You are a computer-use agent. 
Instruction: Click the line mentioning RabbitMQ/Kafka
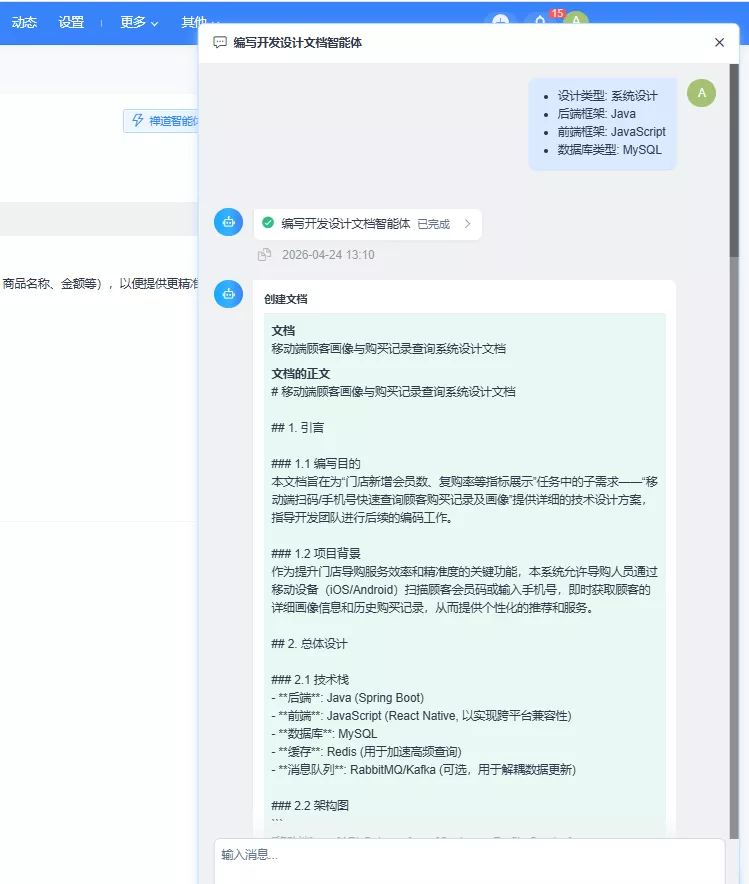pyautogui.click(x=424, y=770)
